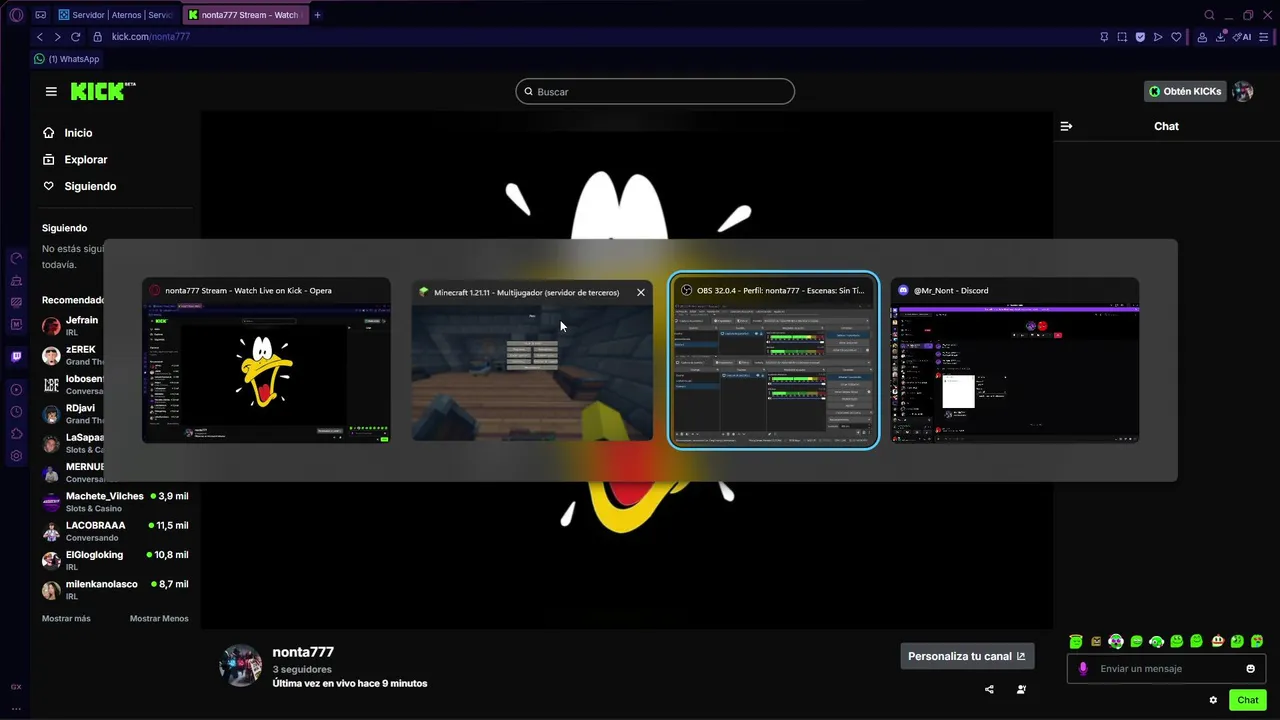Open the emoji picker smiley in message box
Image resolution: width=1280 pixels, height=720 pixels.
click(x=1251, y=669)
